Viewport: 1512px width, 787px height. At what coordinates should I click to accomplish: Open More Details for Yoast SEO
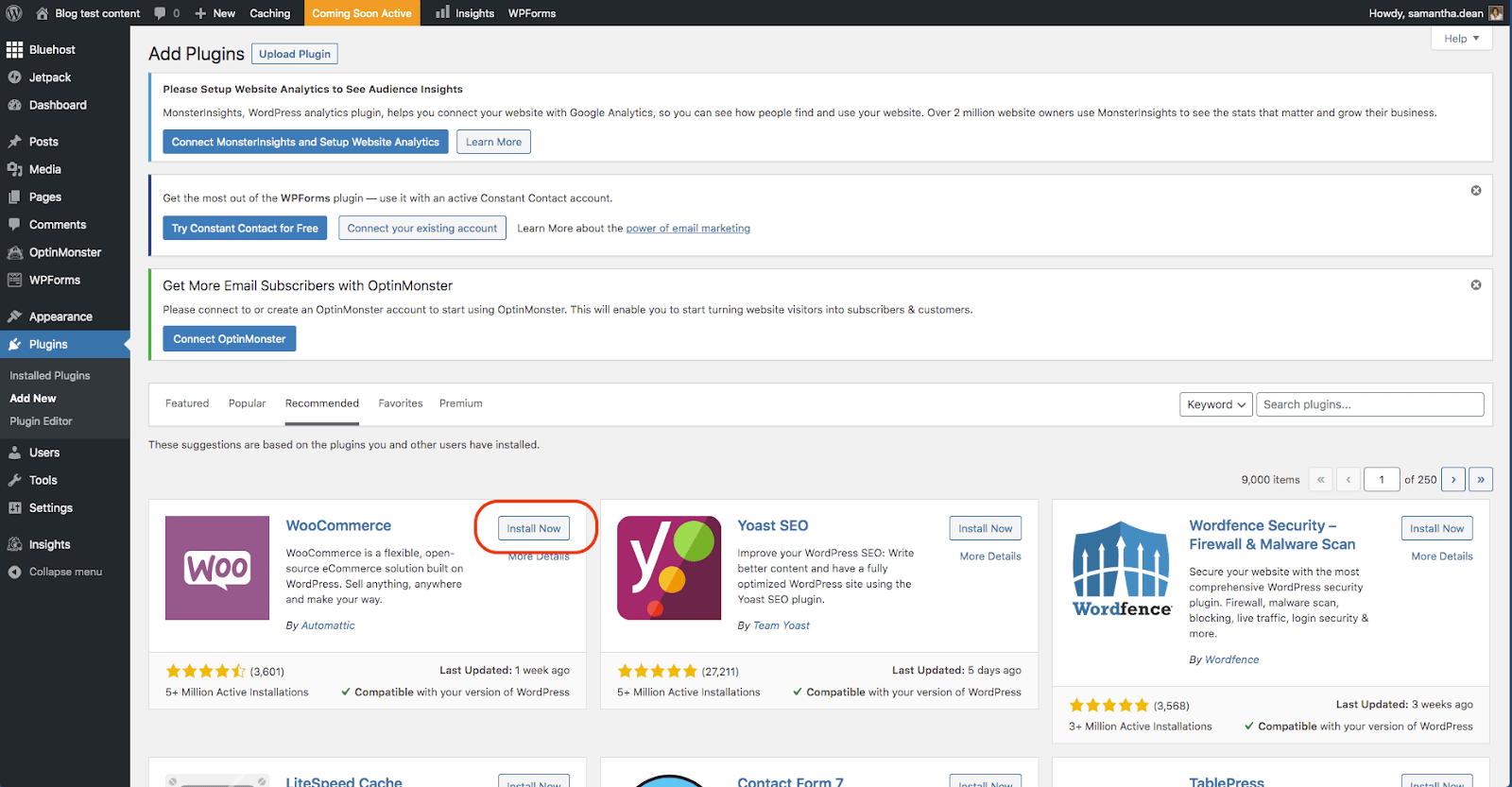coord(990,556)
